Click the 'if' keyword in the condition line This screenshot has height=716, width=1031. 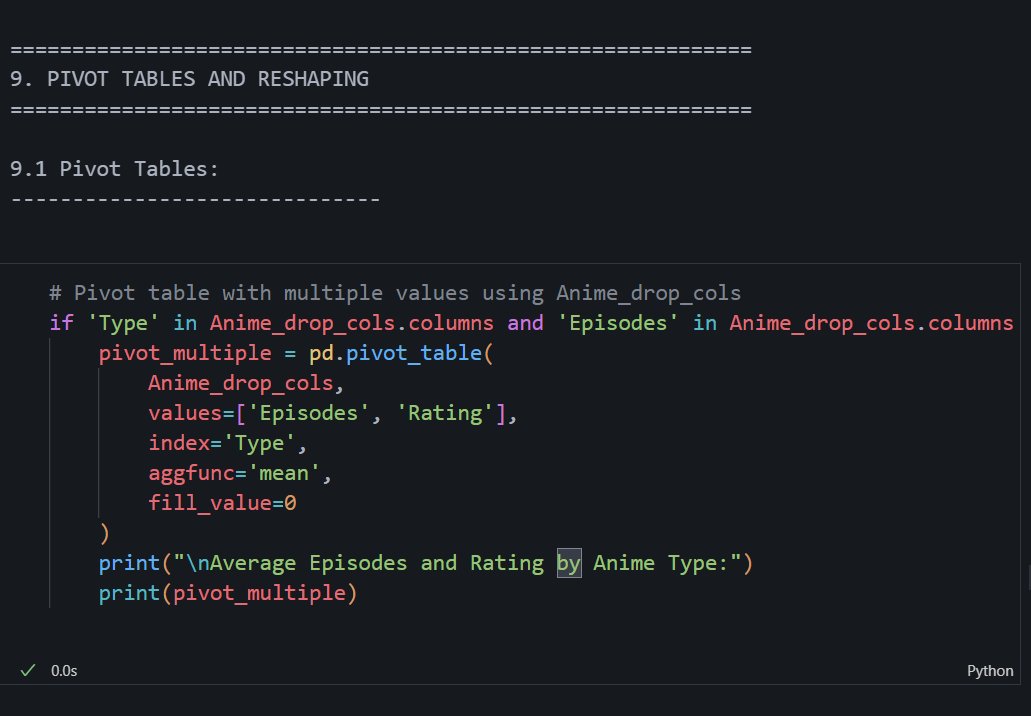tap(61, 323)
